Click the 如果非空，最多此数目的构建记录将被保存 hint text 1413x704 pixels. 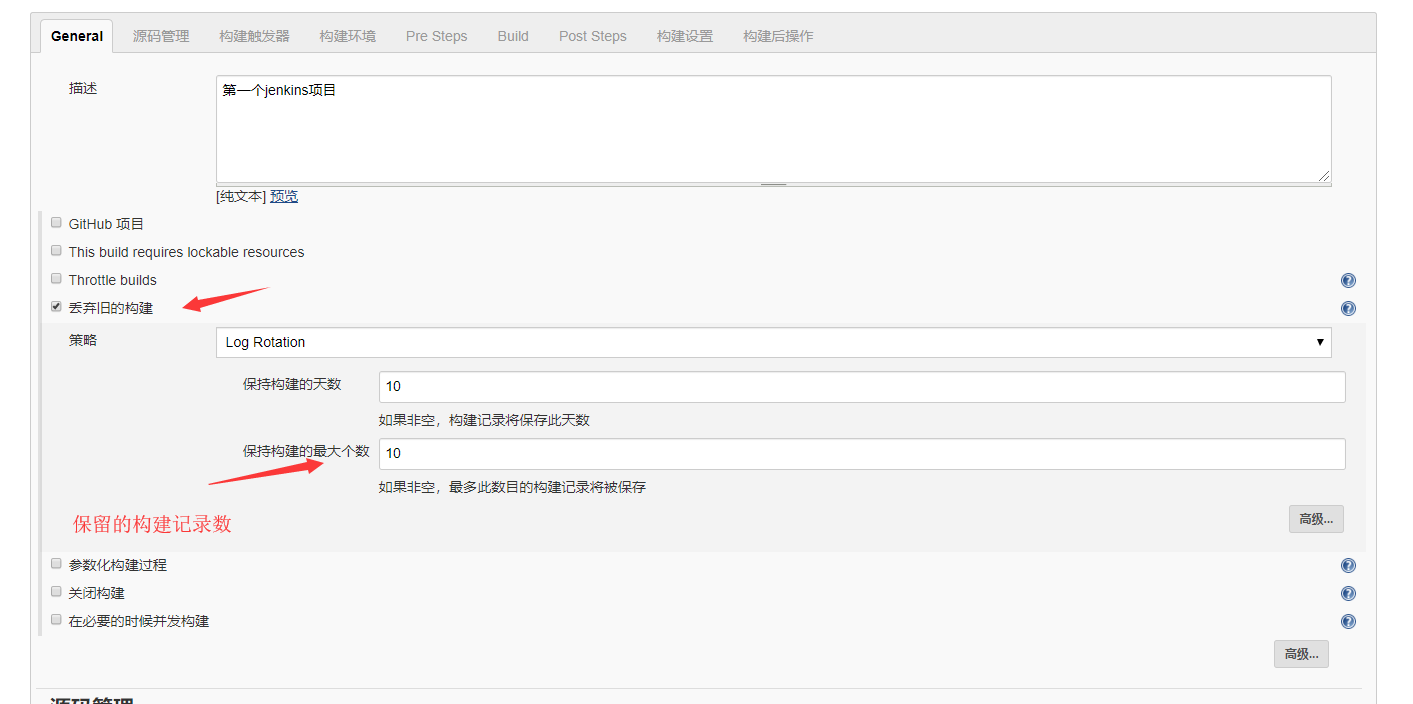coord(512,487)
